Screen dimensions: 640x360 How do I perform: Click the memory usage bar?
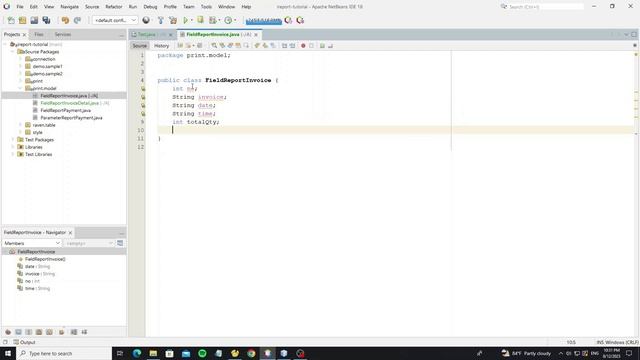pos(264,20)
